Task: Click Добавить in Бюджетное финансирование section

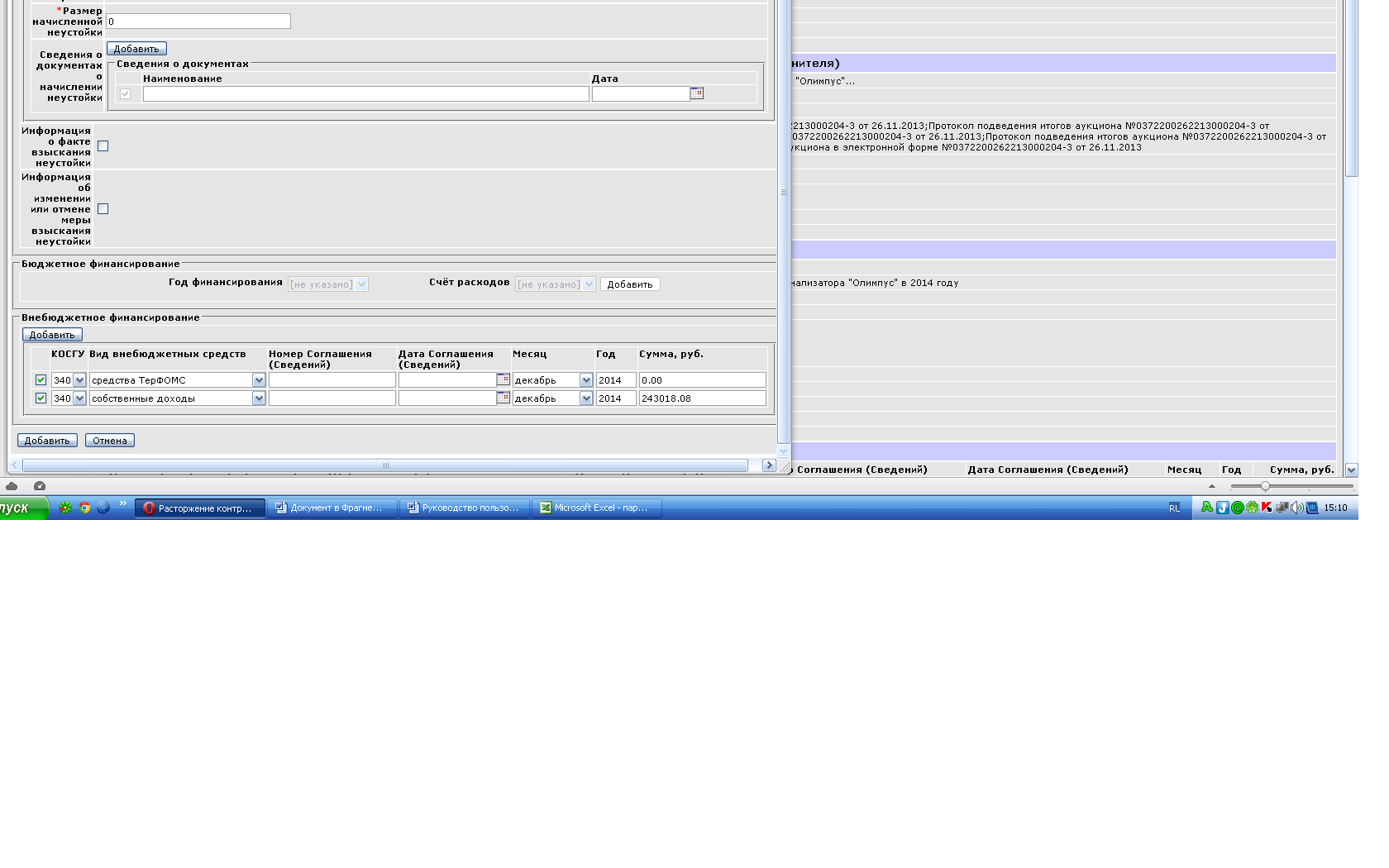Action: pos(630,284)
